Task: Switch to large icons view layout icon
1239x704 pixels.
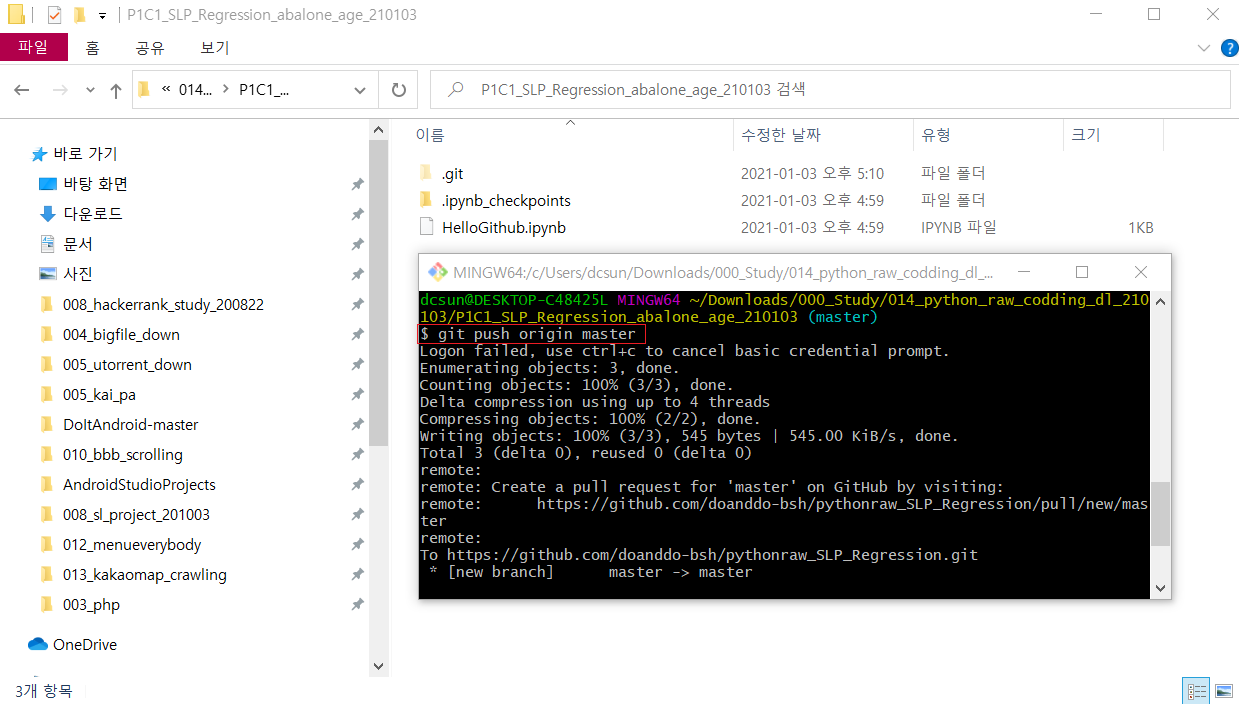Action: [x=1223, y=690]
